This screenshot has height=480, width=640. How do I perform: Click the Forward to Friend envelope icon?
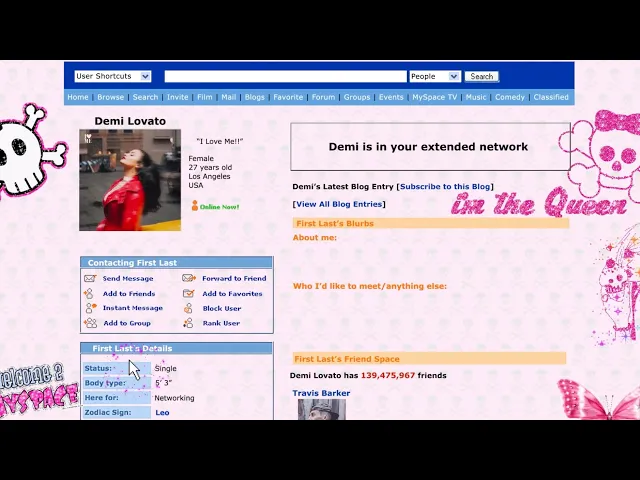(189, 278)
